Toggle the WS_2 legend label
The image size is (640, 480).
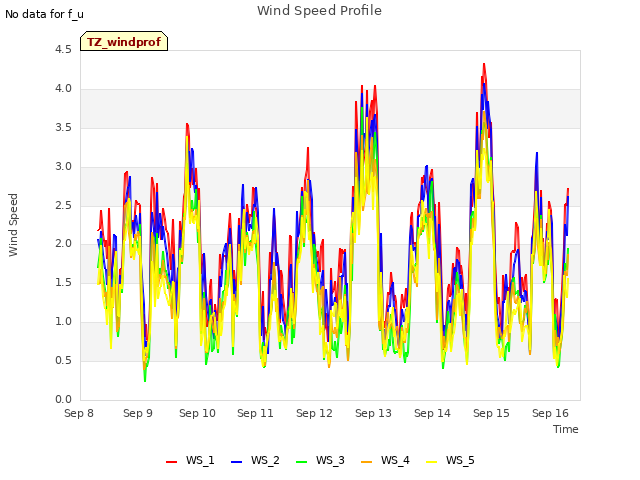tap(265, 460)
